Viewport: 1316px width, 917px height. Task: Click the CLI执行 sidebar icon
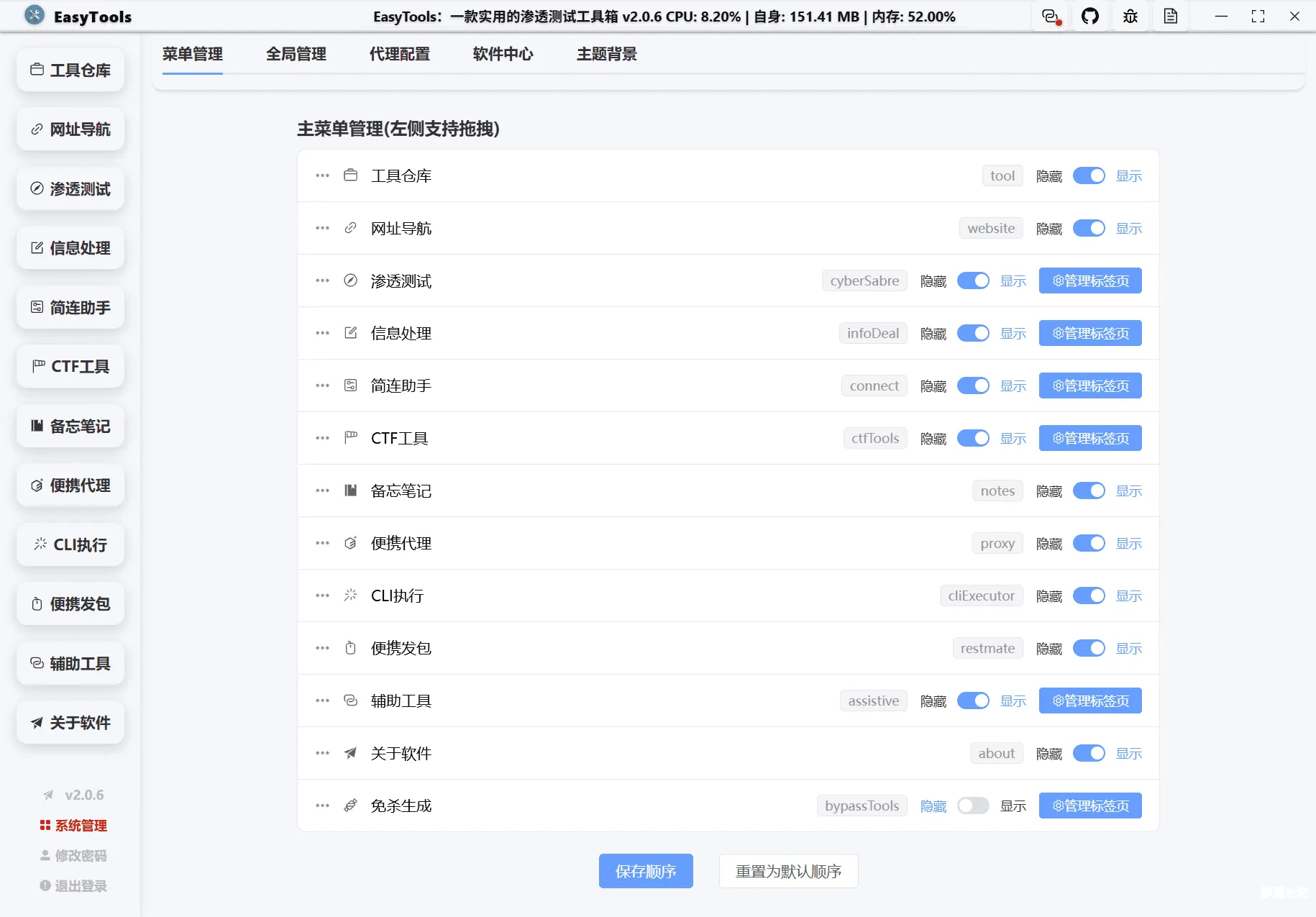[40, 544]
